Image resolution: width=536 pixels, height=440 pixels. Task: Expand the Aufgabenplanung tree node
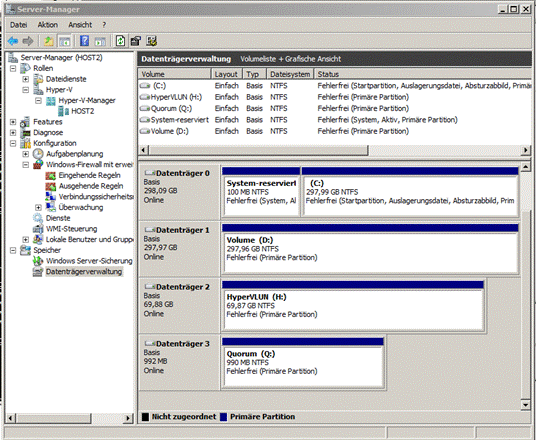[x=26, y=154]
